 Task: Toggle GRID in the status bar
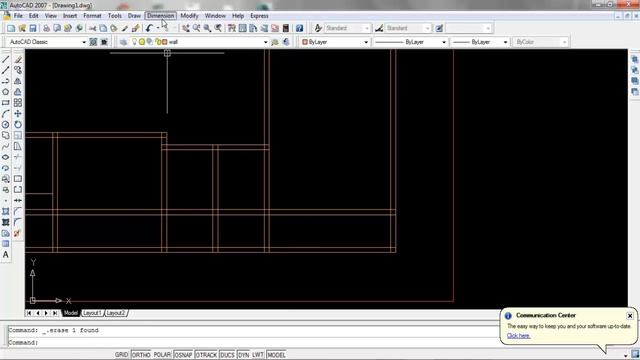[121, 355]
